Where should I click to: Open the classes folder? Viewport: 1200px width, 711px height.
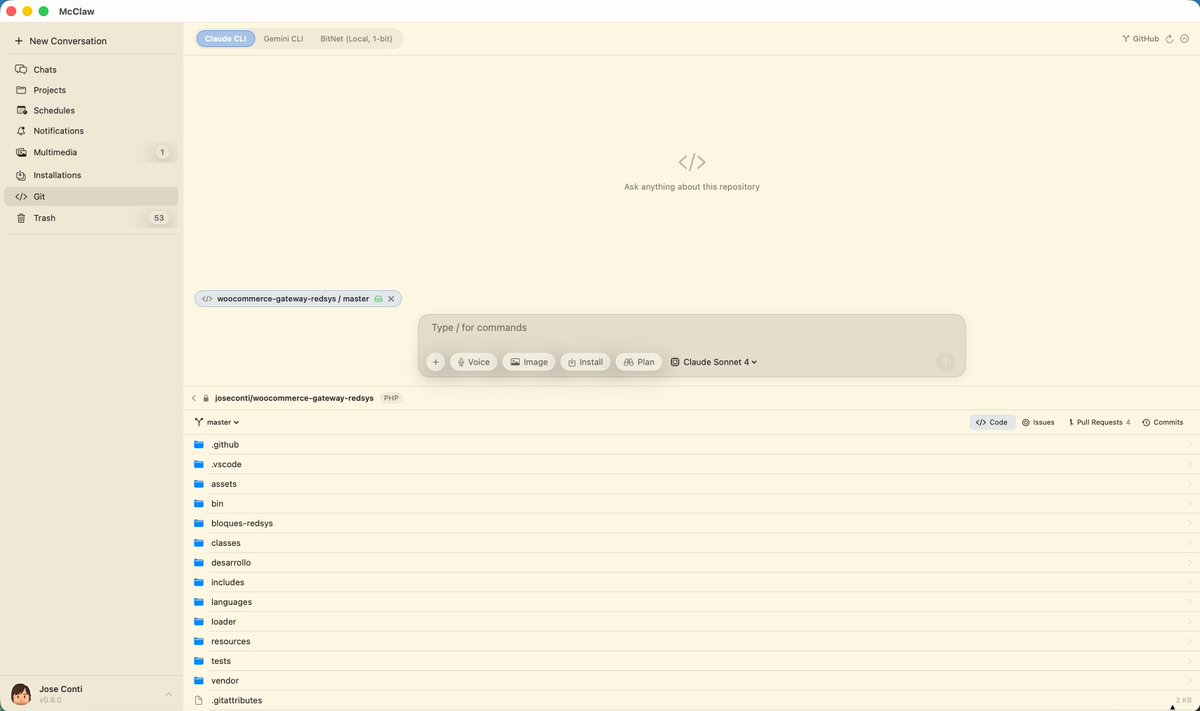pyautogui.click(x=691, y=543)
